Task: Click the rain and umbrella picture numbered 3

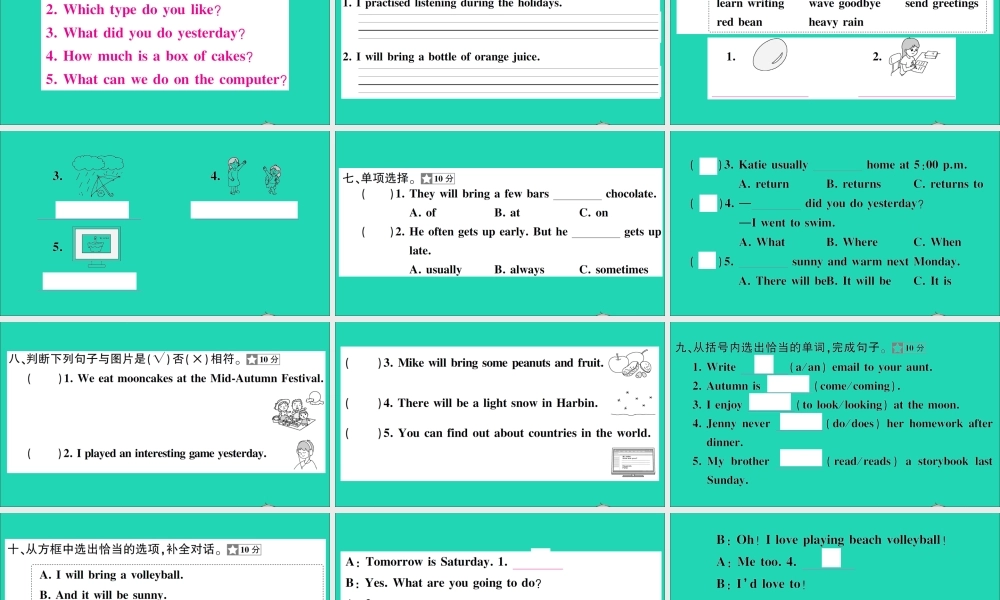Action: click(98, 176)
